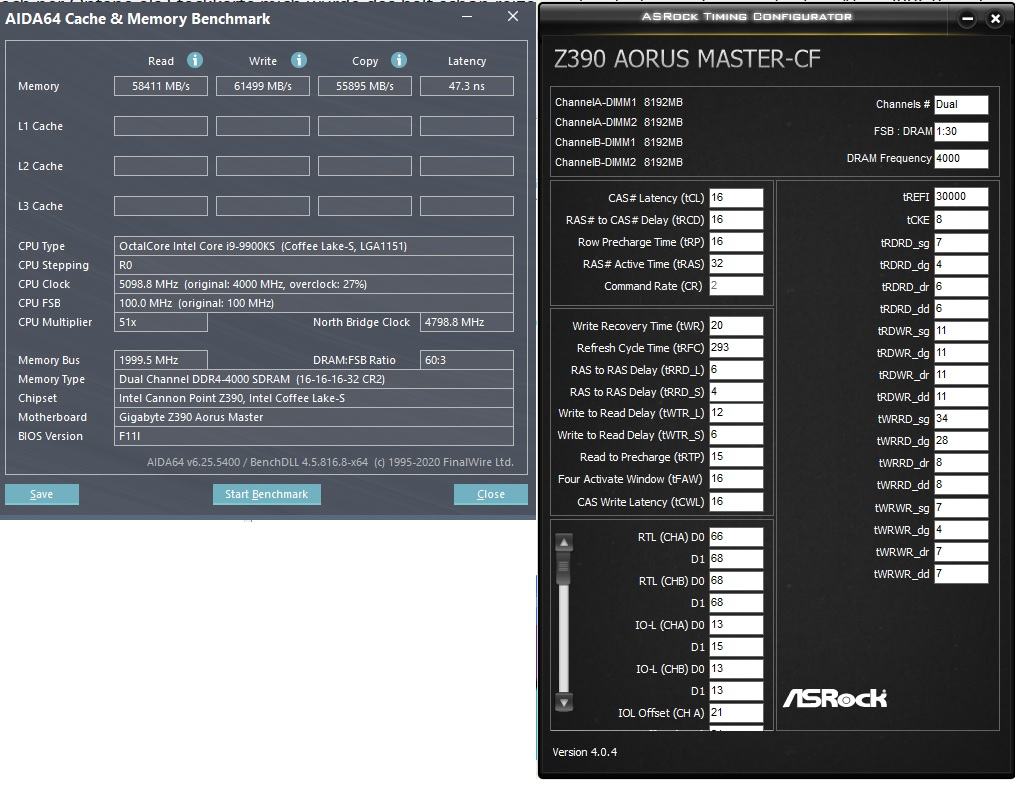Click the CAS# Latency (tCL) field
The height and width of the screenshot is (796, 1028).
(x=736, y=197)
